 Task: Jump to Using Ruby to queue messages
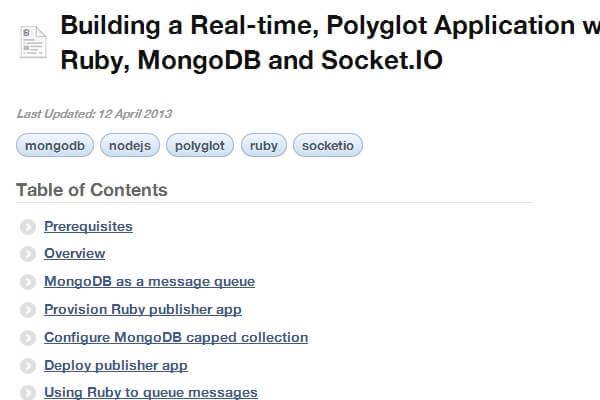coord(150,393)
